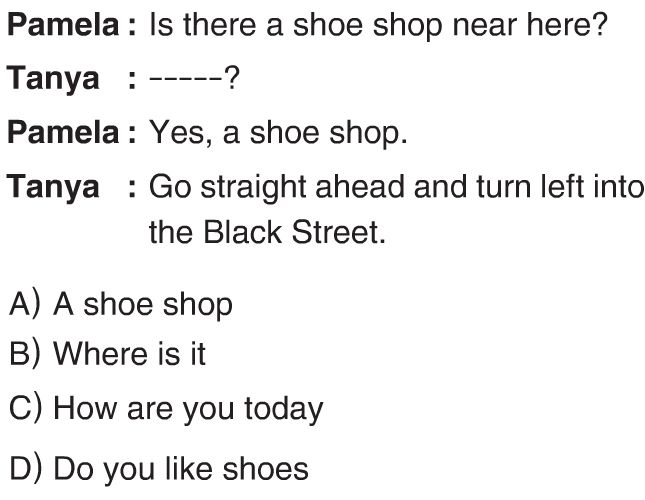Pick answer "How are you today"
The width and height of the screenshot is (645, 500).
pos(188,410)
